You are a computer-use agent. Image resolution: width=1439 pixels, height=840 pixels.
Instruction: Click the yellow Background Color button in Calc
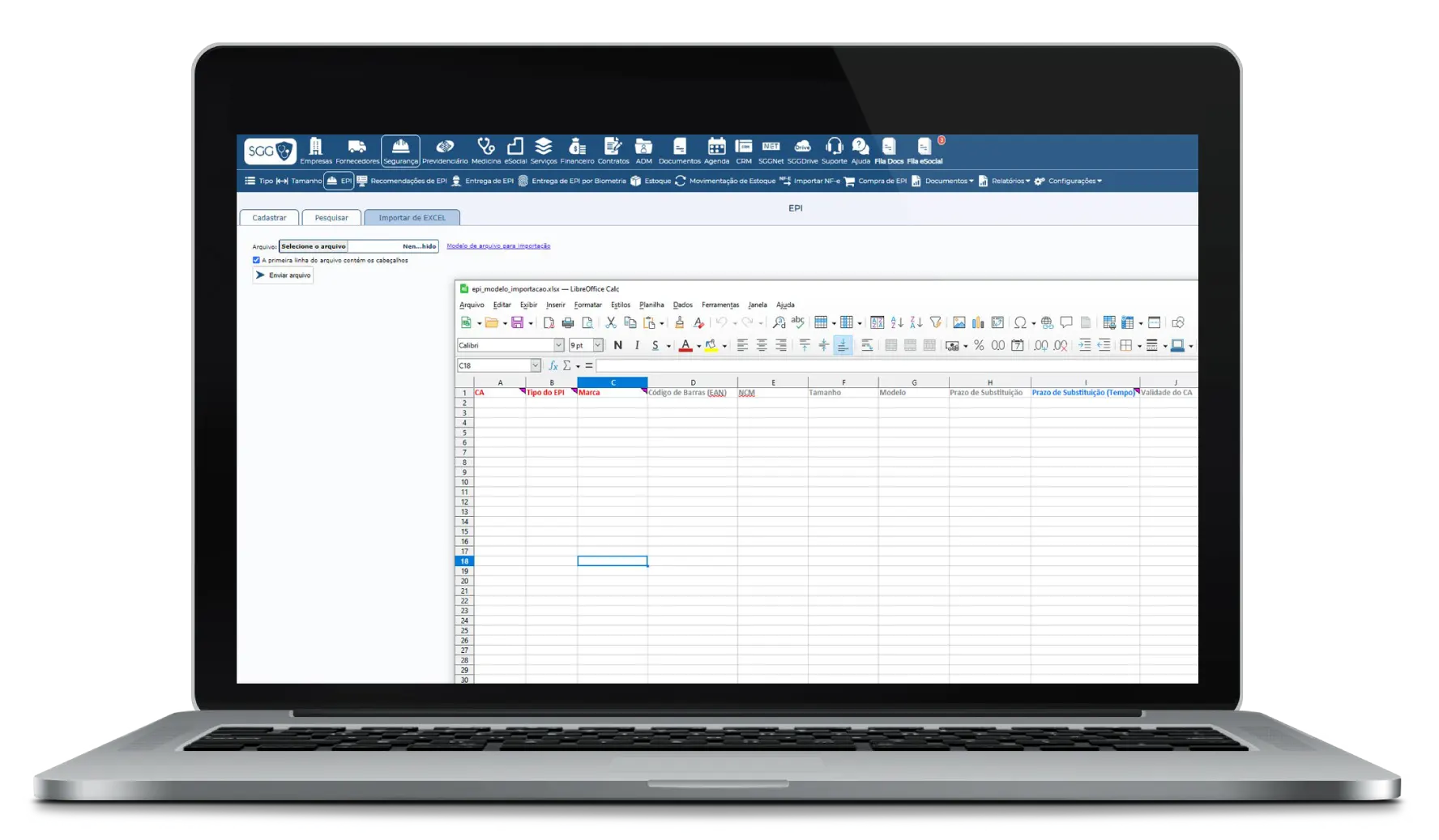coord(711,345)
